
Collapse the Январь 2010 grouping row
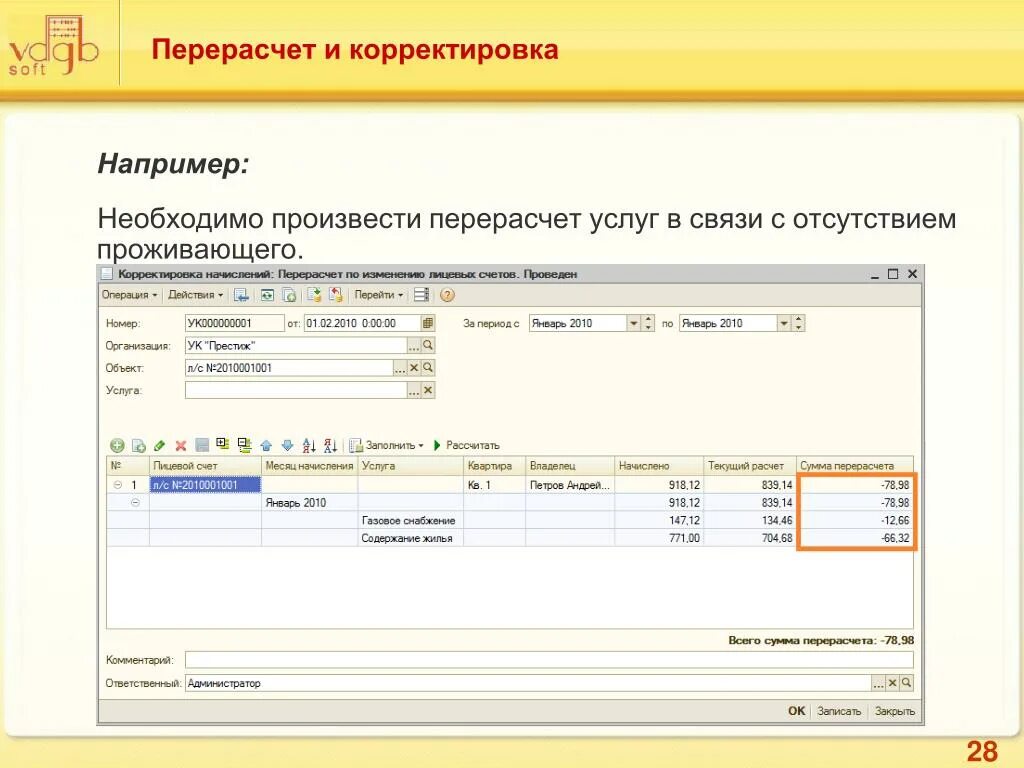133,502
